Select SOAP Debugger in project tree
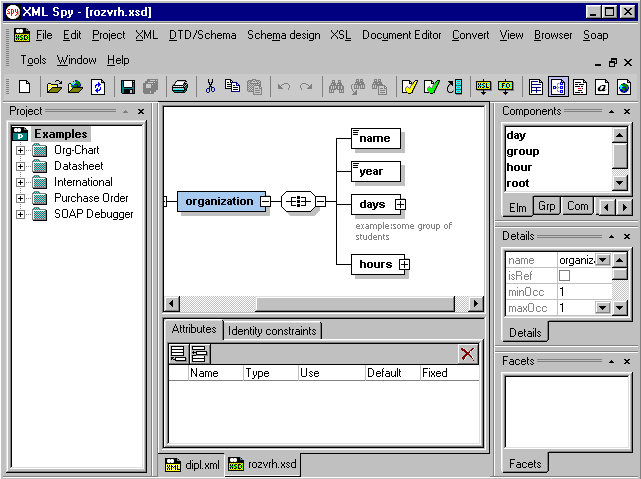 click(93, 214)
